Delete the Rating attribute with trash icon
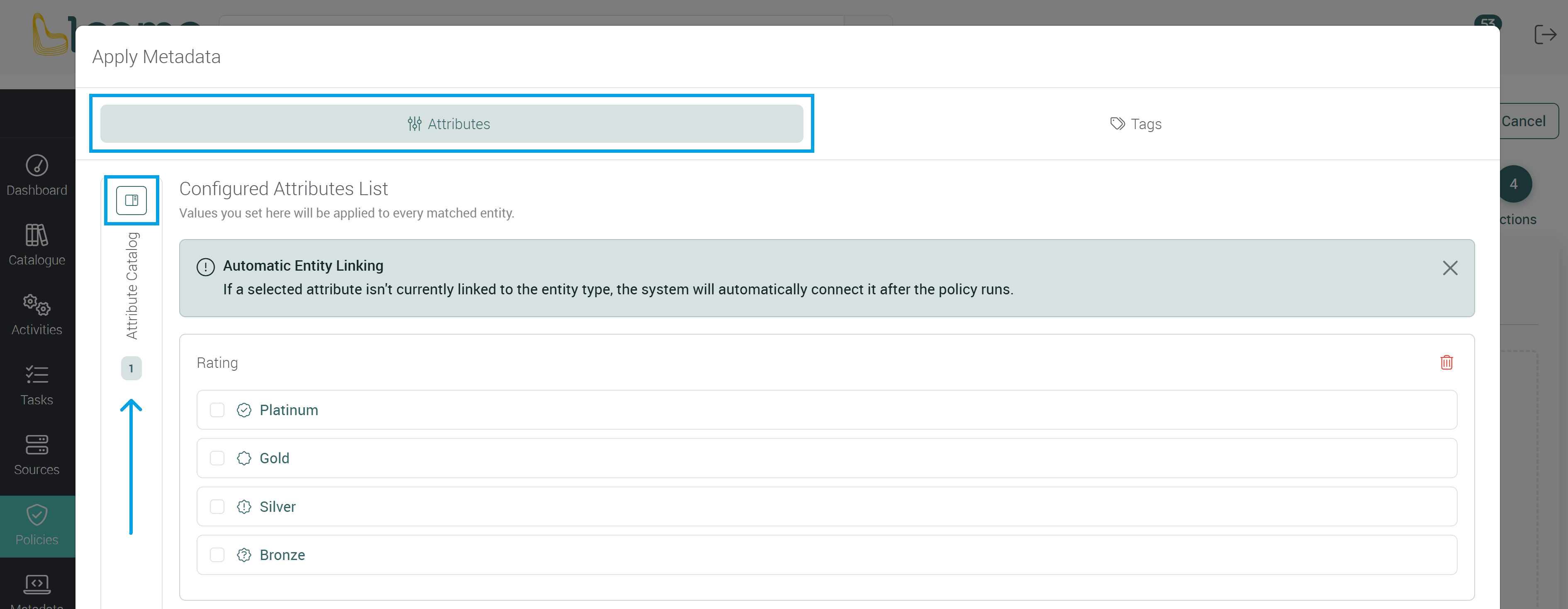1568x609 pixels. [1447, 362]
